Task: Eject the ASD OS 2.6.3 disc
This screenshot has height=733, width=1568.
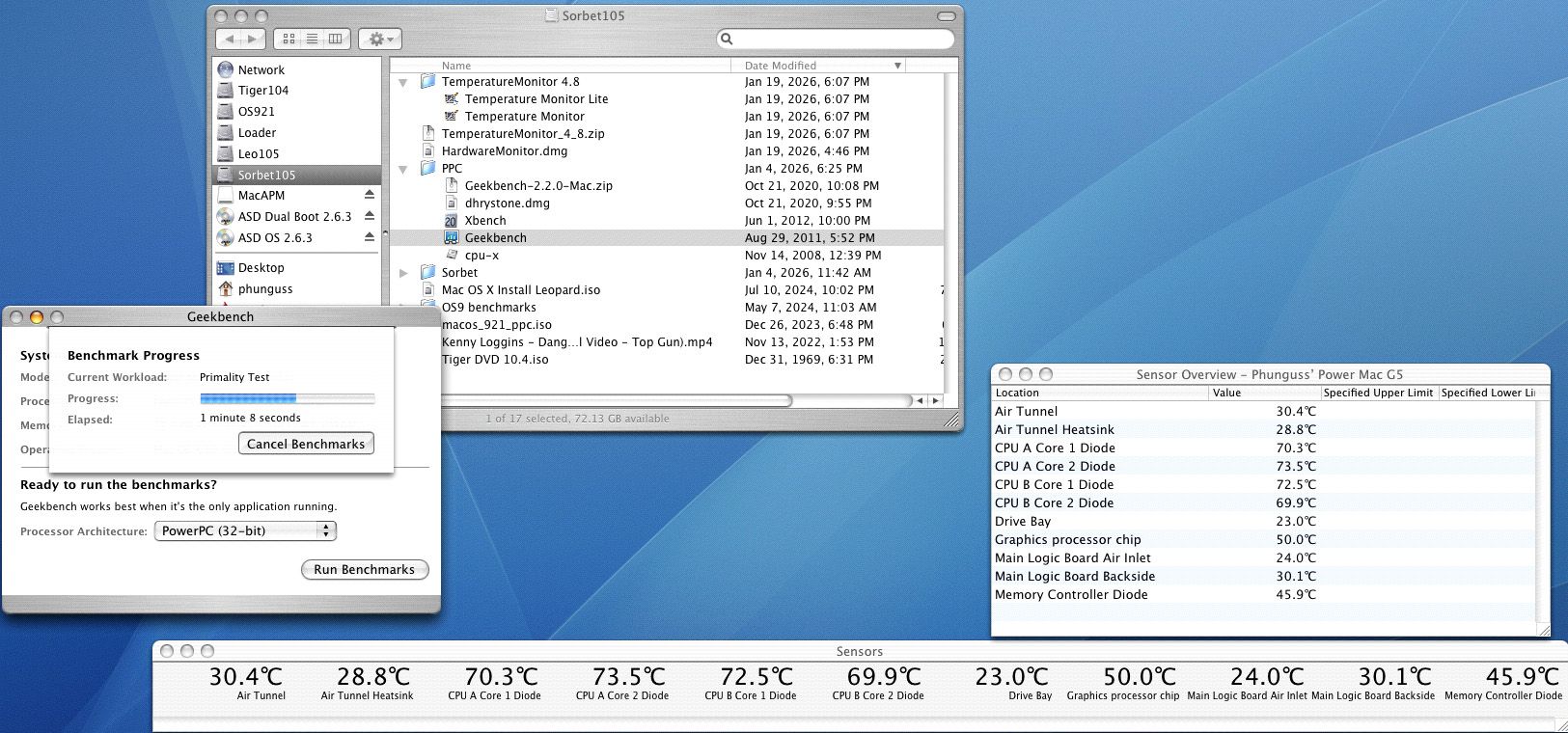Action: 369,237
